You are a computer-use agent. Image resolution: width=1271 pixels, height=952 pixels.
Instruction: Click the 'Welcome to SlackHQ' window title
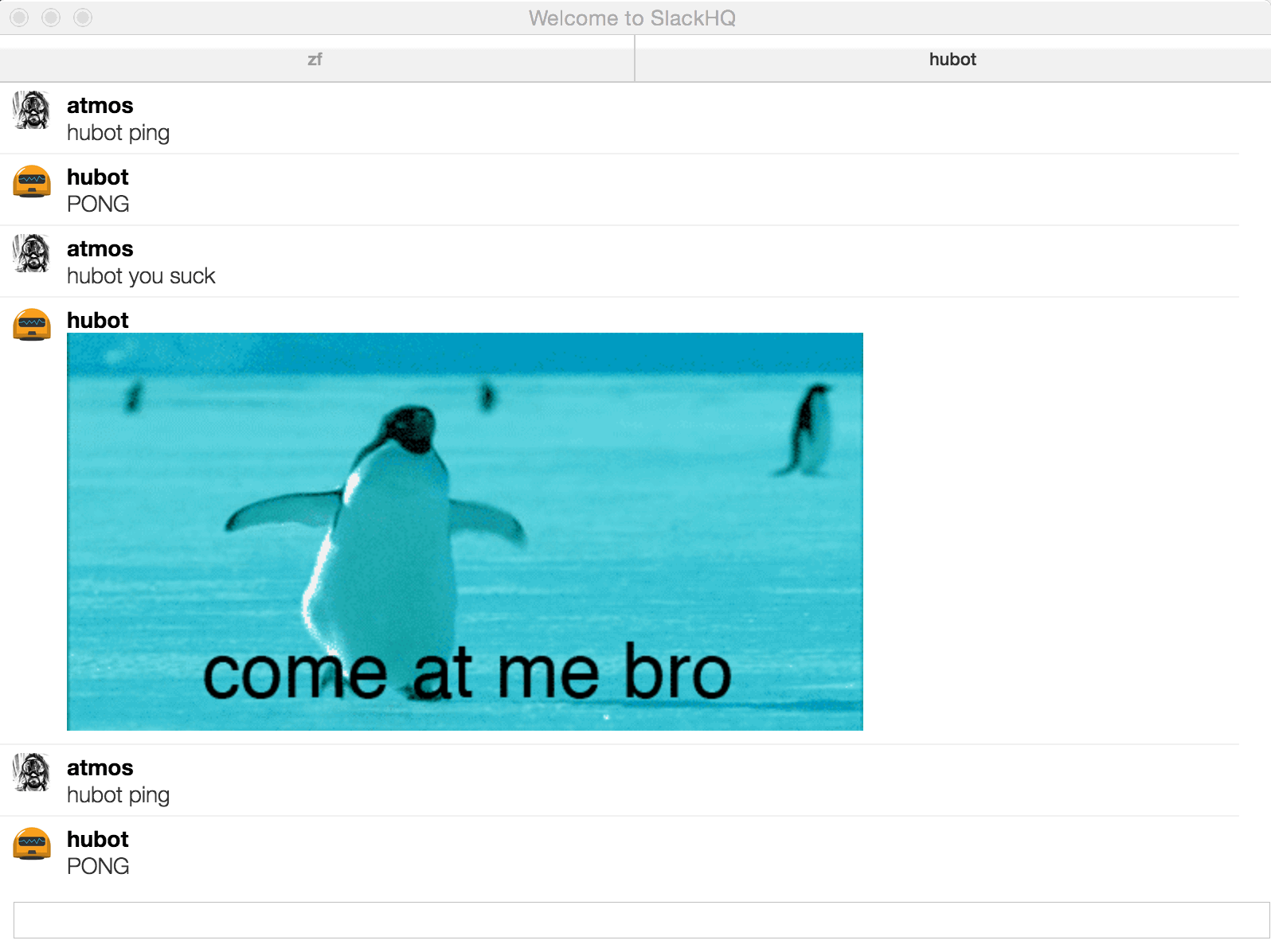pyautogui.click(x=632, y=18)
